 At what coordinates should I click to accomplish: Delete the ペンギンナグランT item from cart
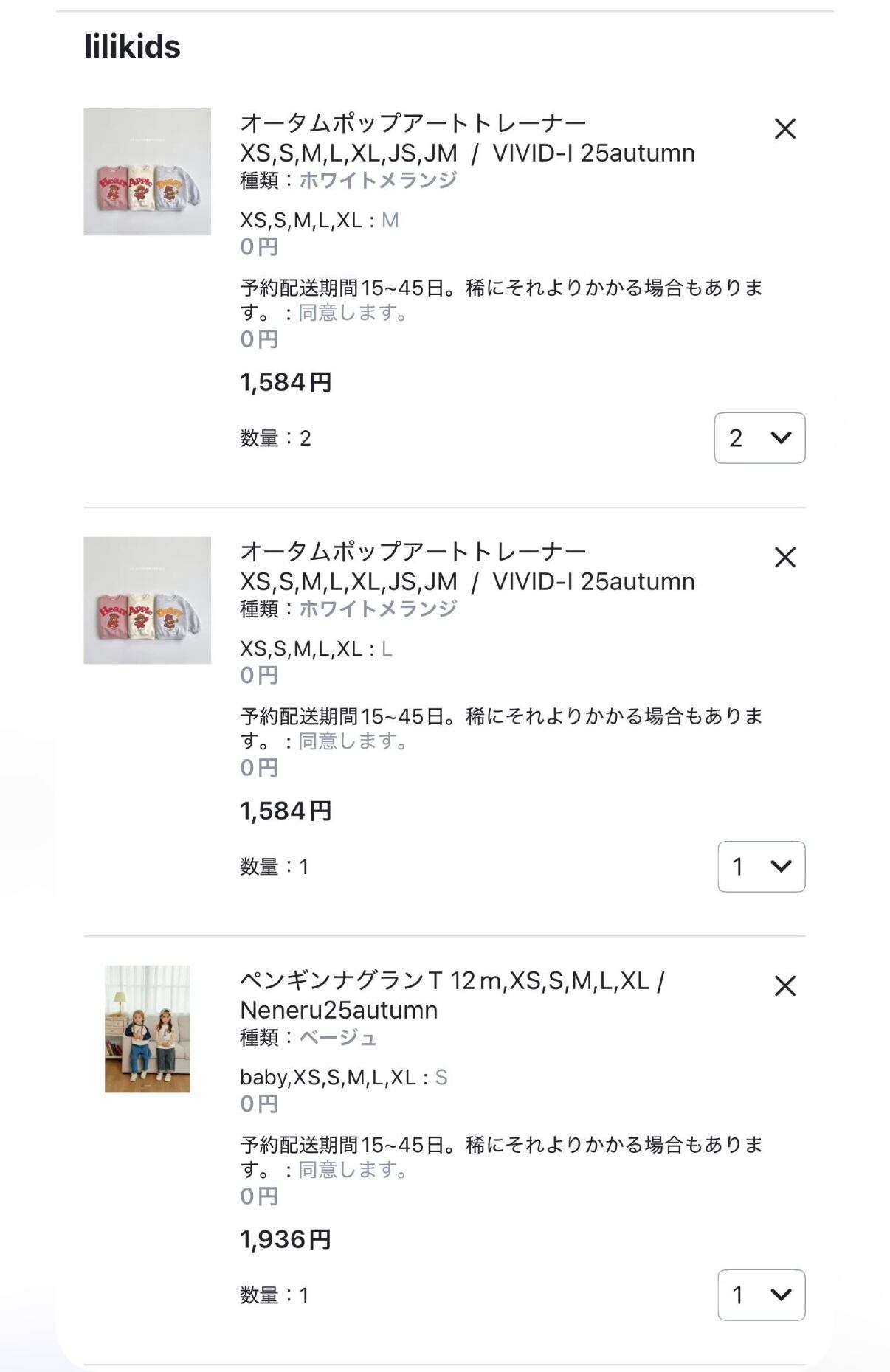784,985
